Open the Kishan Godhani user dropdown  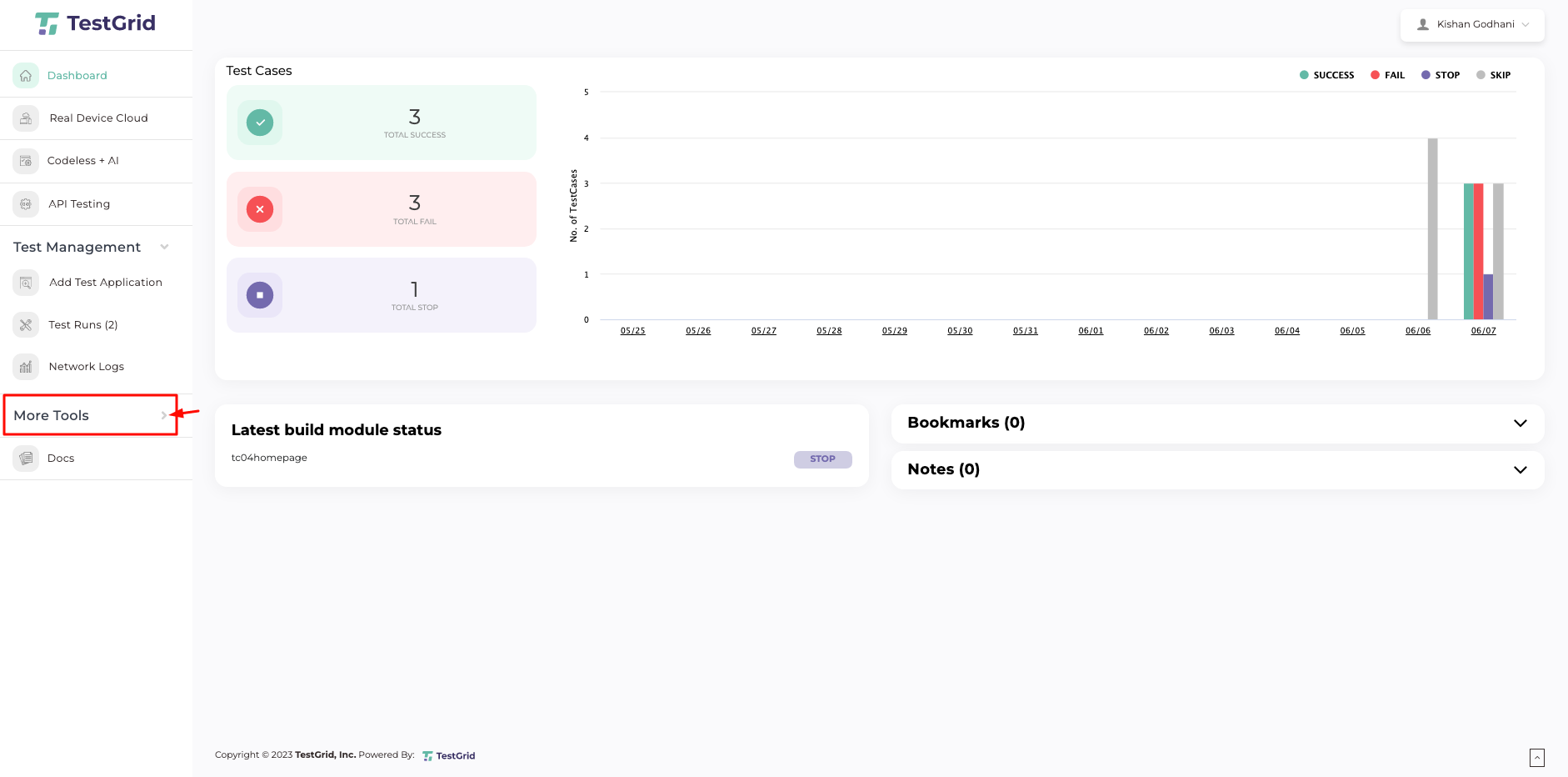[x=1472, y=25]
